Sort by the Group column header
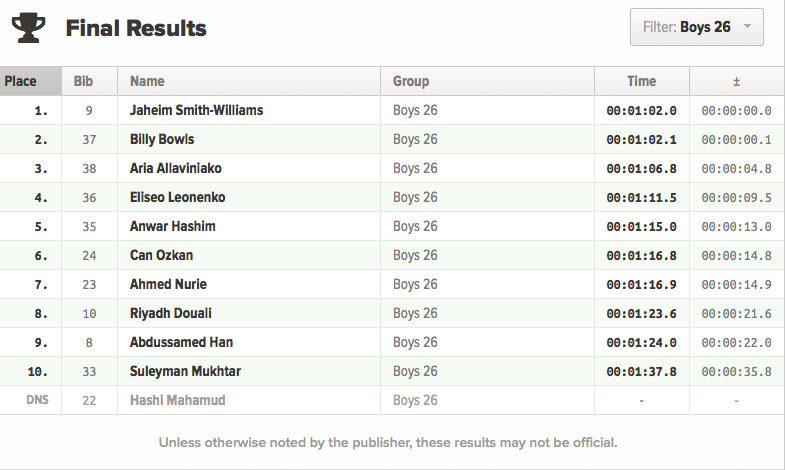 click(411, 81)
